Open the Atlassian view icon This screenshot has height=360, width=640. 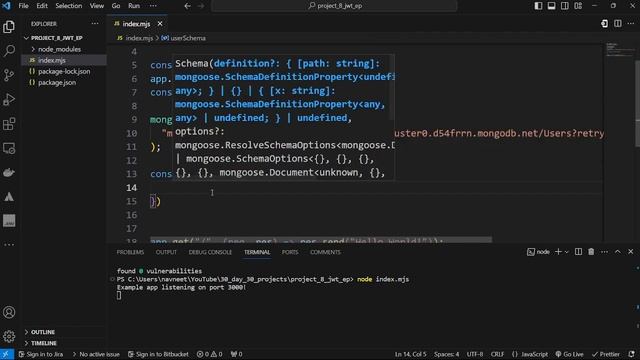9,197
